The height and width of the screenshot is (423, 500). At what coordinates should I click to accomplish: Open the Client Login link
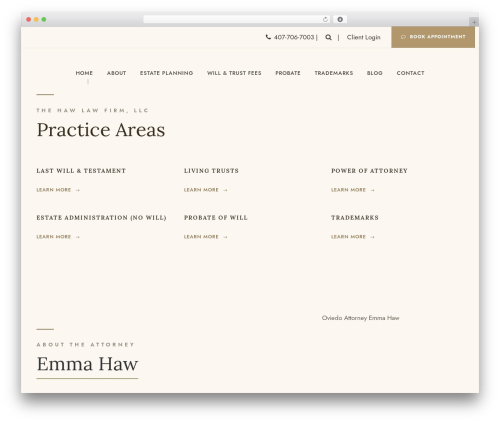(x=363, y=37)
